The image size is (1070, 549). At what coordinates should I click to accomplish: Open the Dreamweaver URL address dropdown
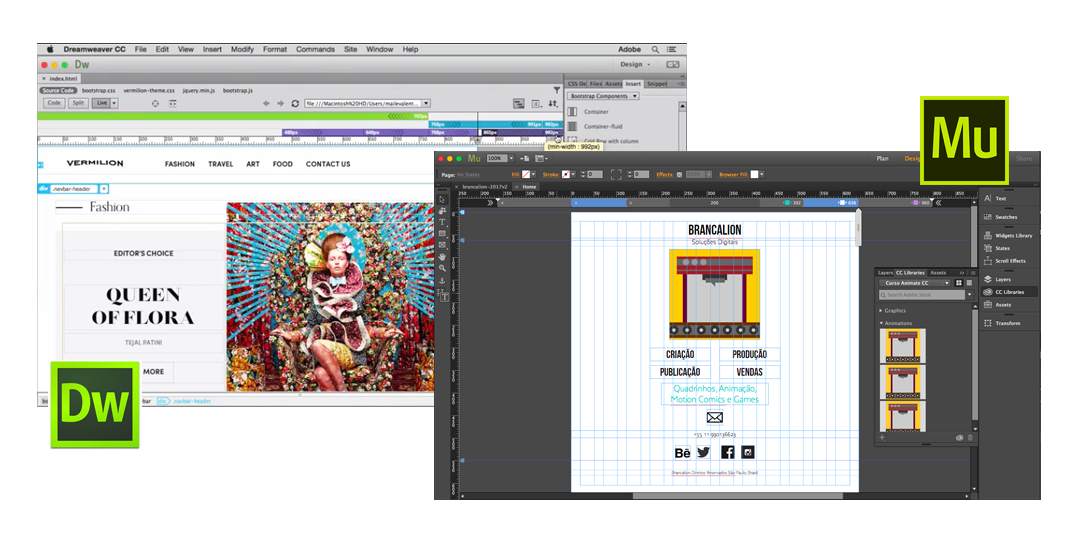coord(426,103)
